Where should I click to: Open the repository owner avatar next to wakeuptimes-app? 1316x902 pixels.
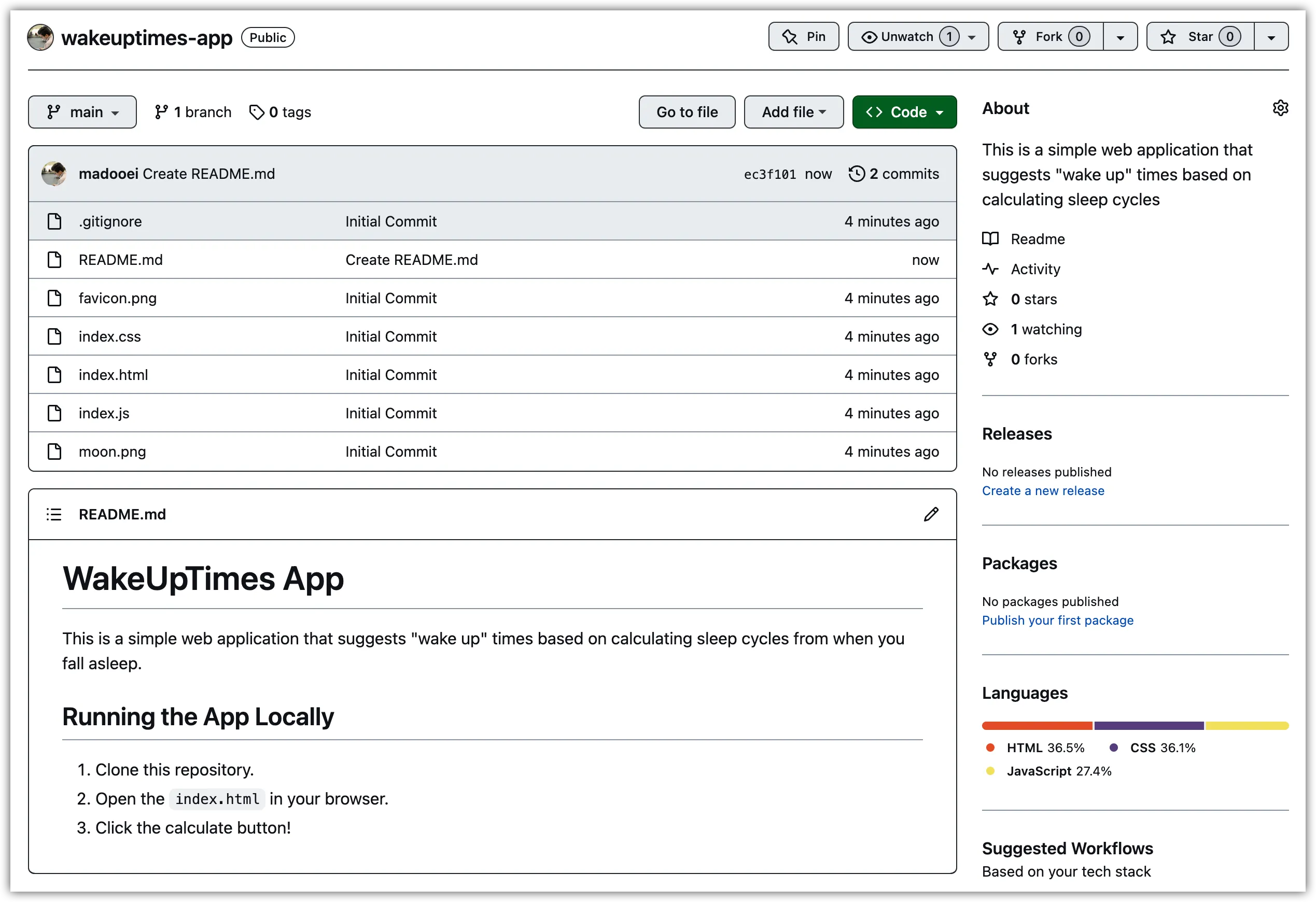point(40,37)
